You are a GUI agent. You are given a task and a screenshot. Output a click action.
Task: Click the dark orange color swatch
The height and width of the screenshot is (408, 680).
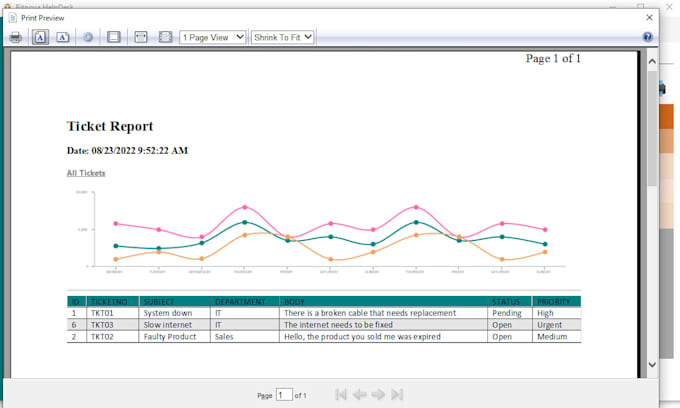coord(667,116)
